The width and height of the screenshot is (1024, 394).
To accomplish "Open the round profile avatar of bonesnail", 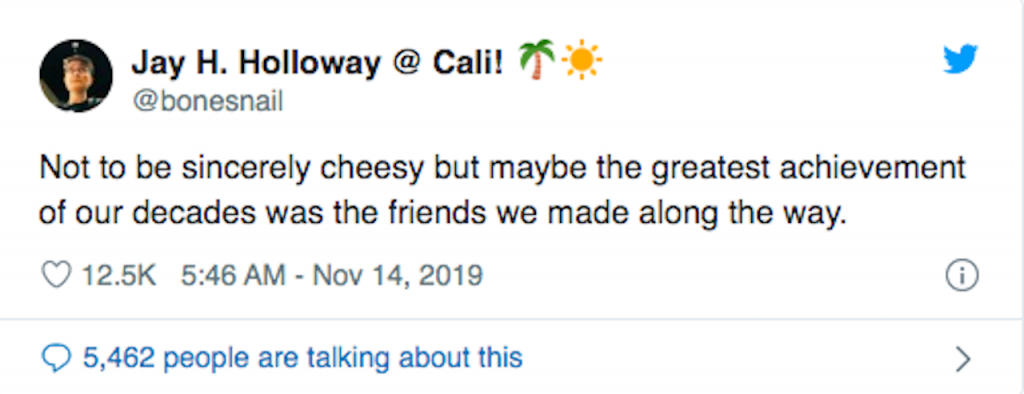I will point(76,76).
